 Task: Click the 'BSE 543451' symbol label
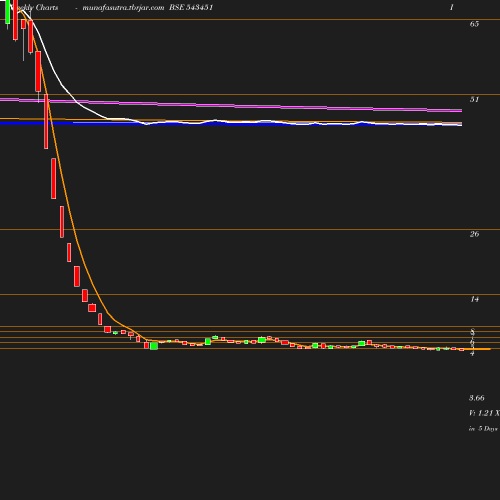pyautogui.click(x=191, y=7)
